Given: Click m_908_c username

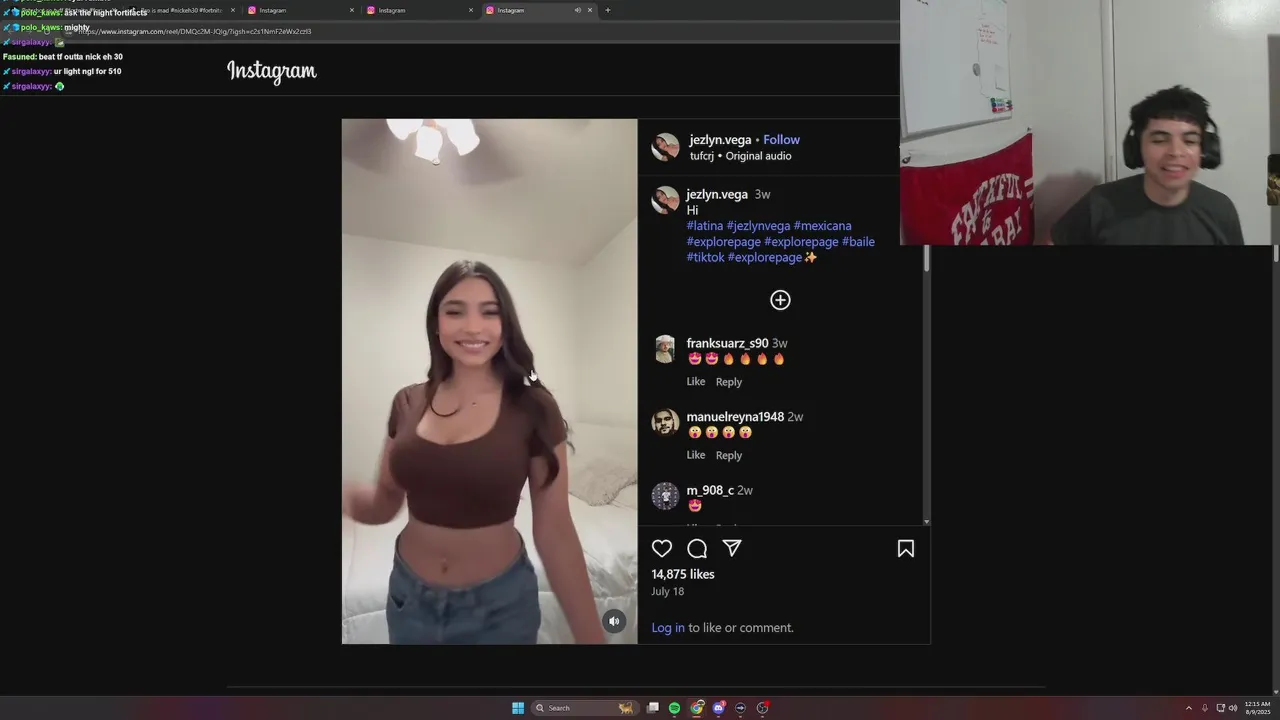Looking at the screenshot, I should [710, 490].
